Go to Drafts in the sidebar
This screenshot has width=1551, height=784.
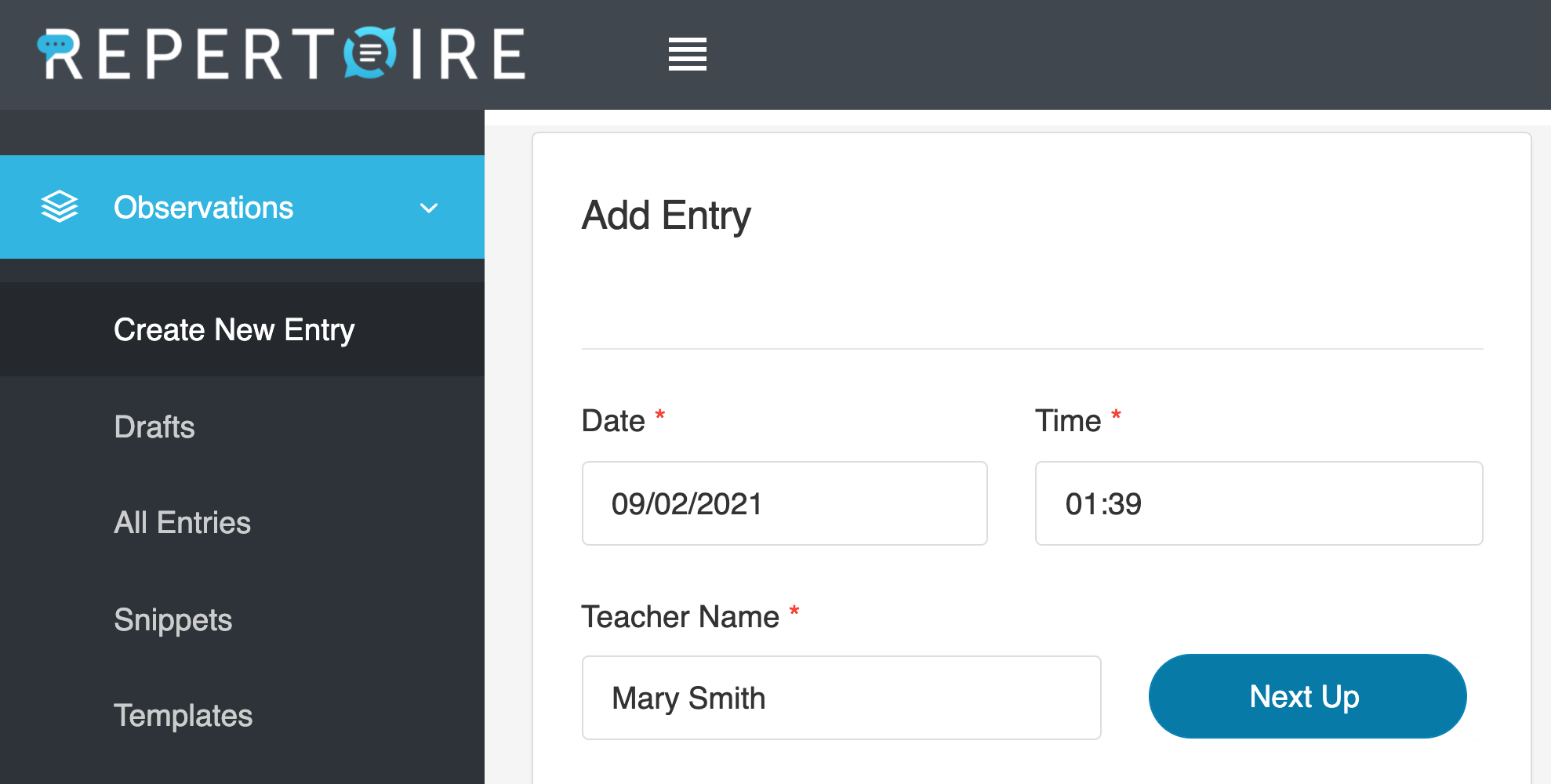pos(154,427)
